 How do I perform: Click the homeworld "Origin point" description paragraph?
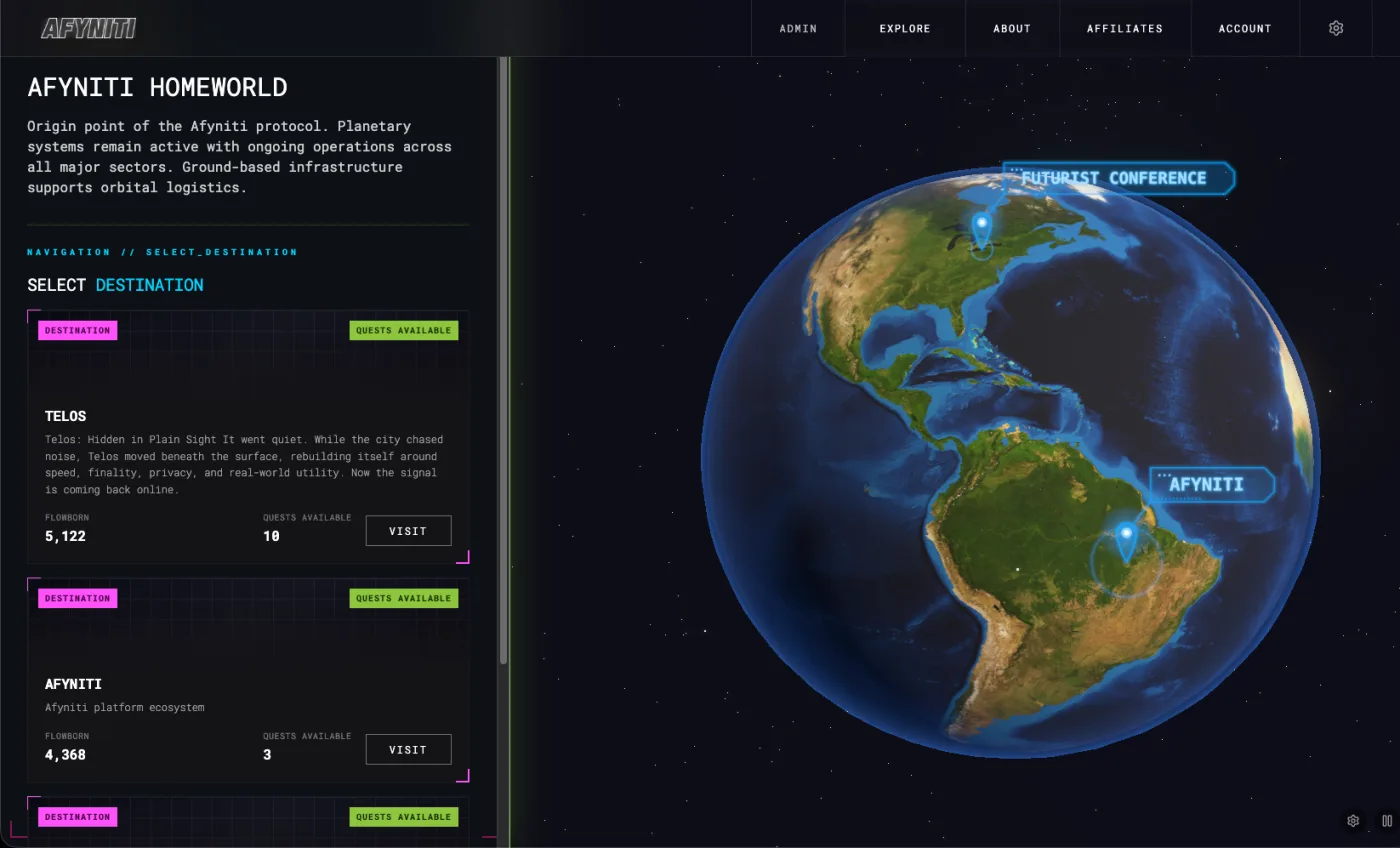(239, 157)
